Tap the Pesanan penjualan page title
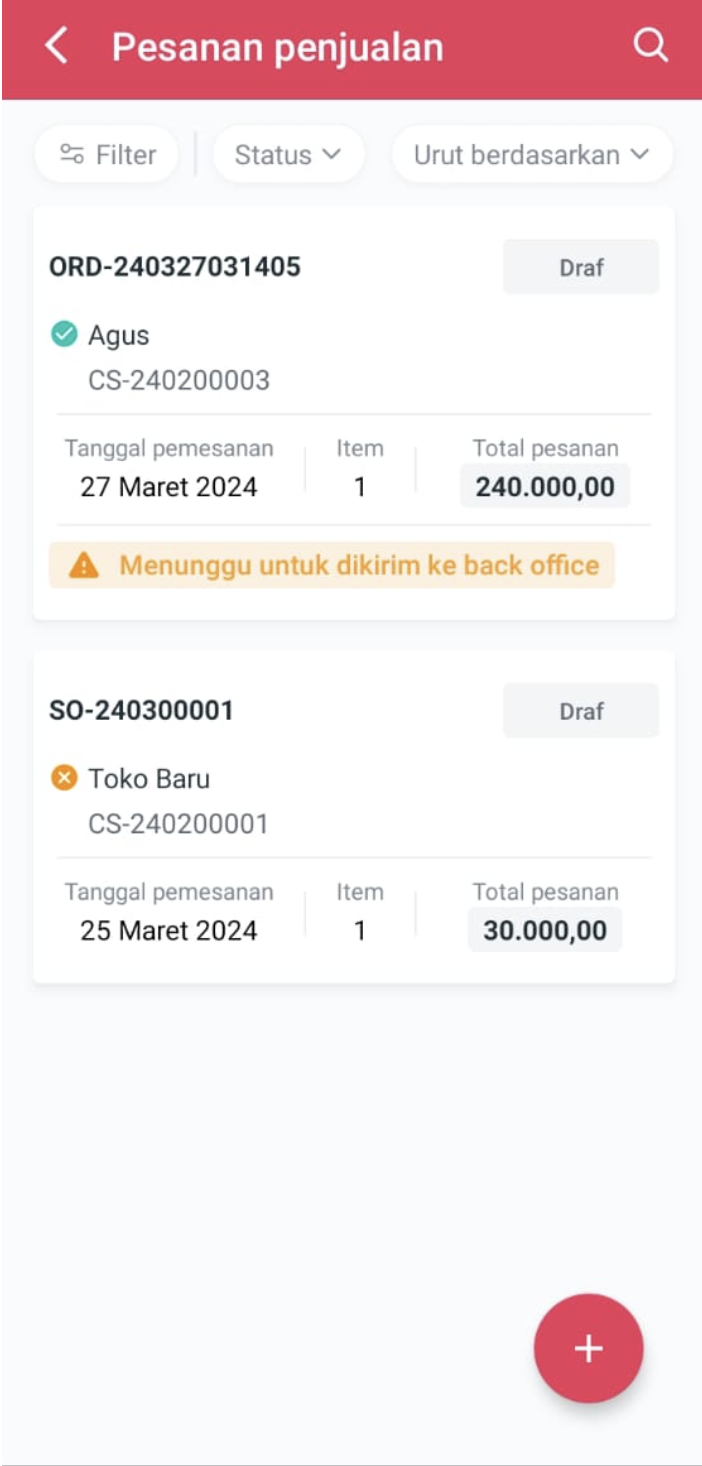Image resolution: width=702 pixels, height=1466 pixels. [277, 47]
